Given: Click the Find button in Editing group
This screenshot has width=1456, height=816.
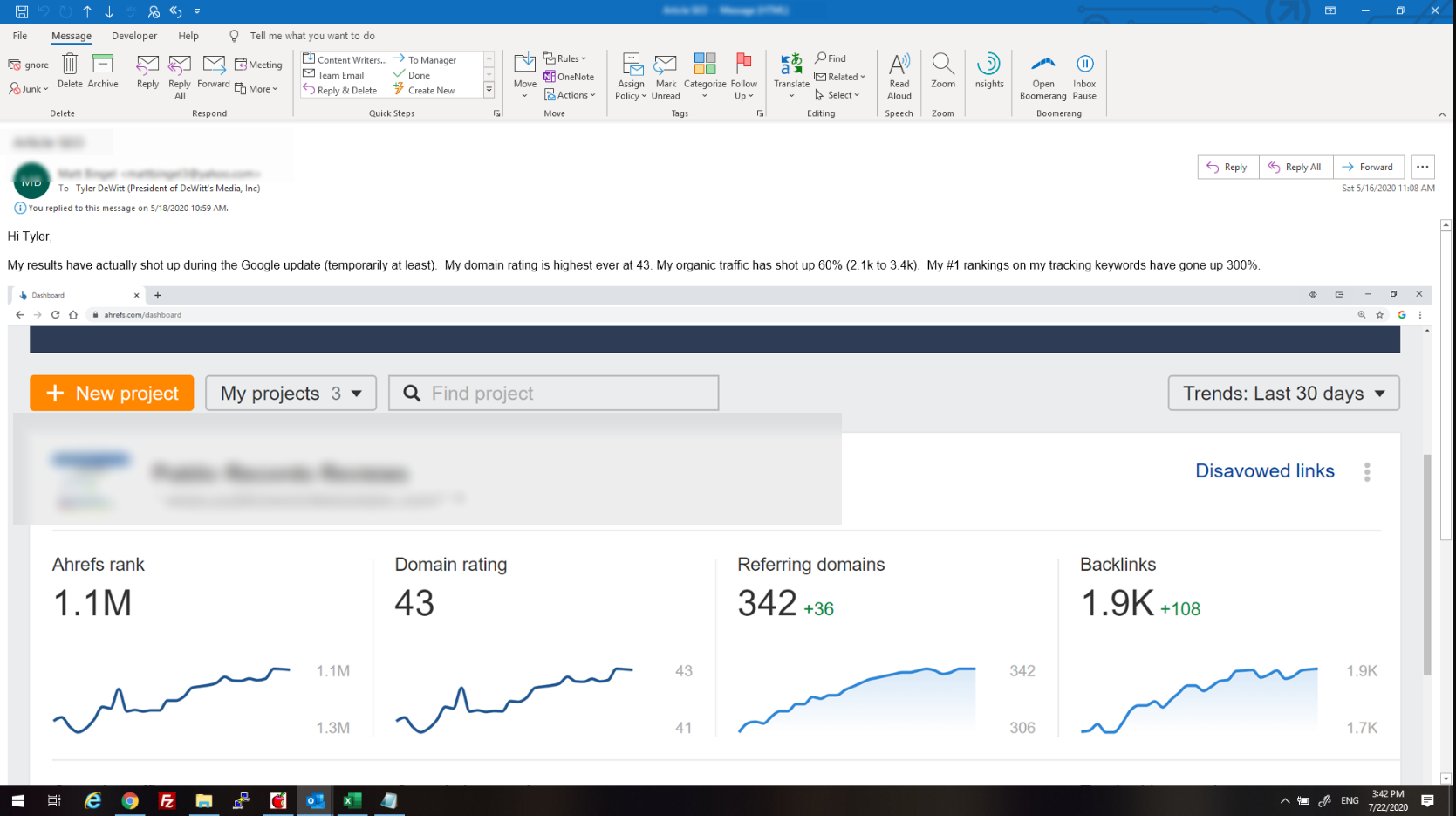Looking at the screenshot, I should click(831, 58).
